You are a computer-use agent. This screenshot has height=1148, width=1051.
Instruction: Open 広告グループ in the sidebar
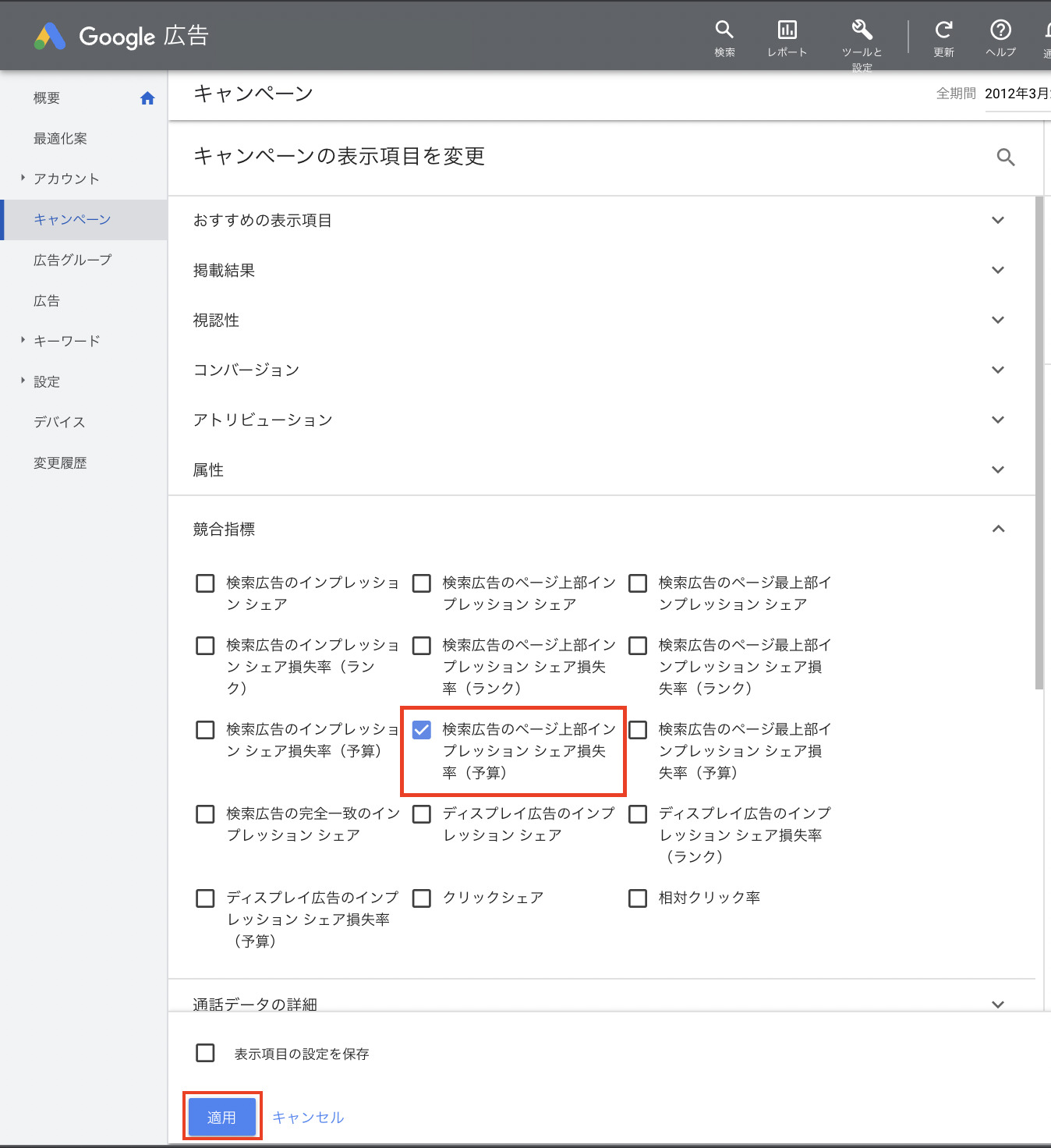(73, 260)
